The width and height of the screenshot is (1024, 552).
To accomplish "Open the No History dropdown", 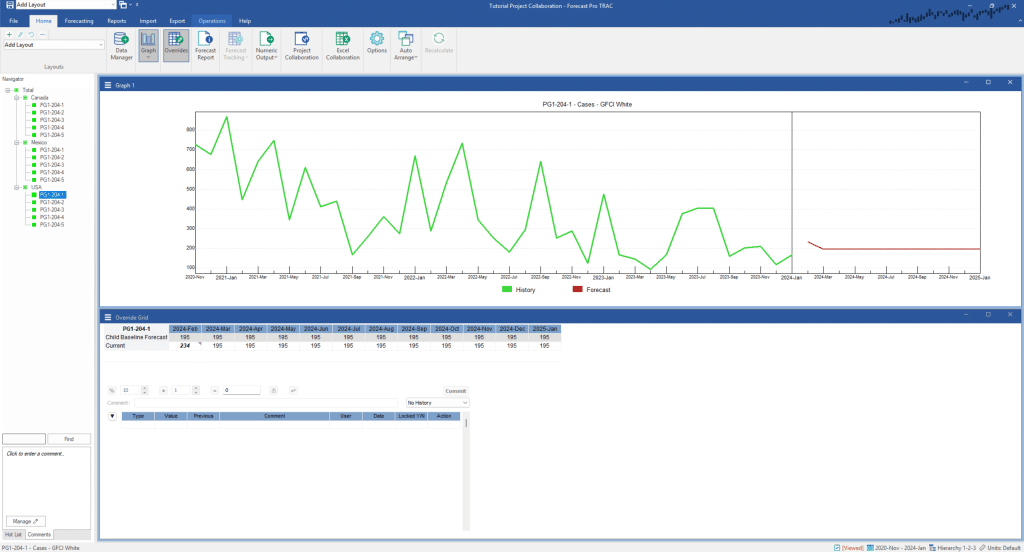I will [437, 402].
